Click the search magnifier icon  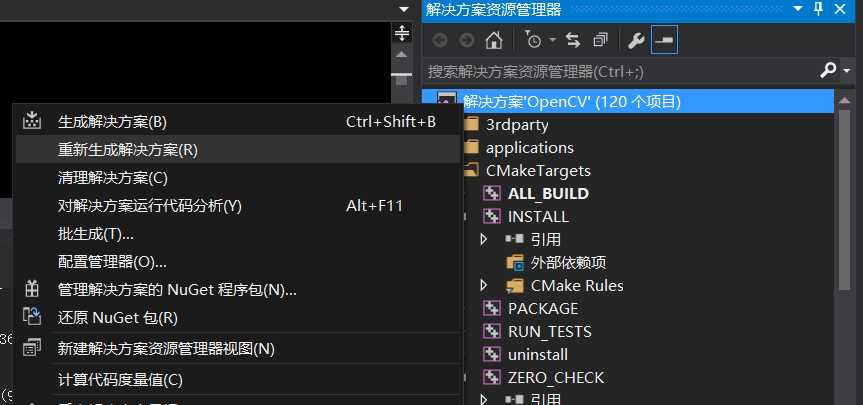(x=828, y=70)
